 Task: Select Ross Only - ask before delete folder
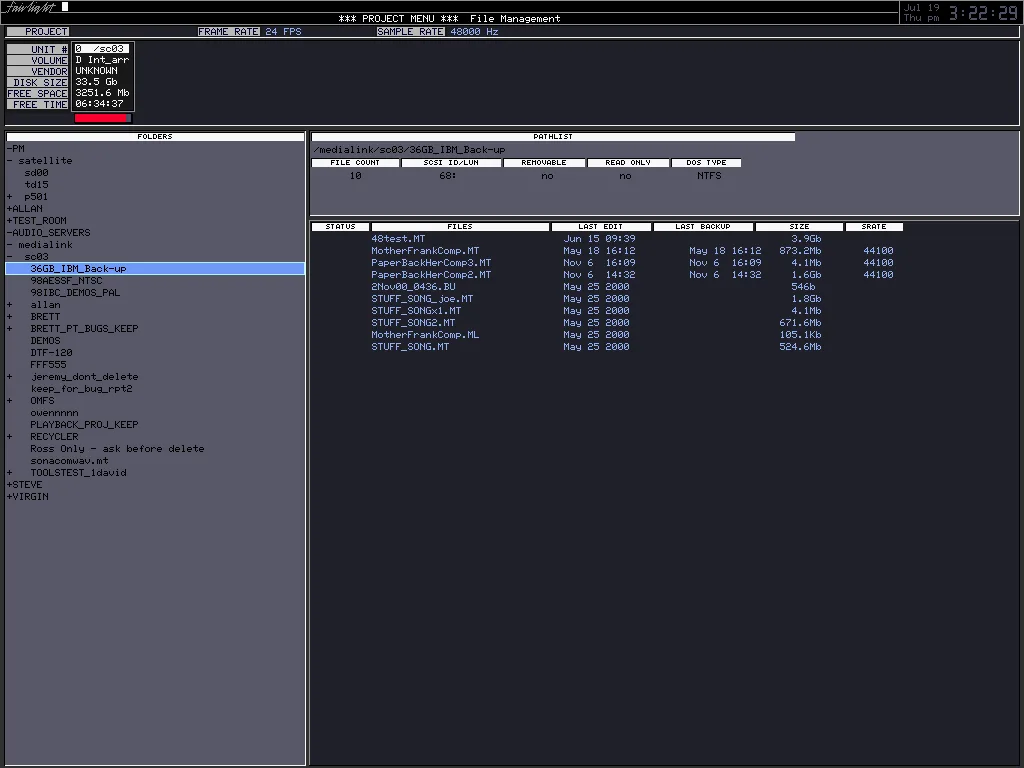coord(117,449)
